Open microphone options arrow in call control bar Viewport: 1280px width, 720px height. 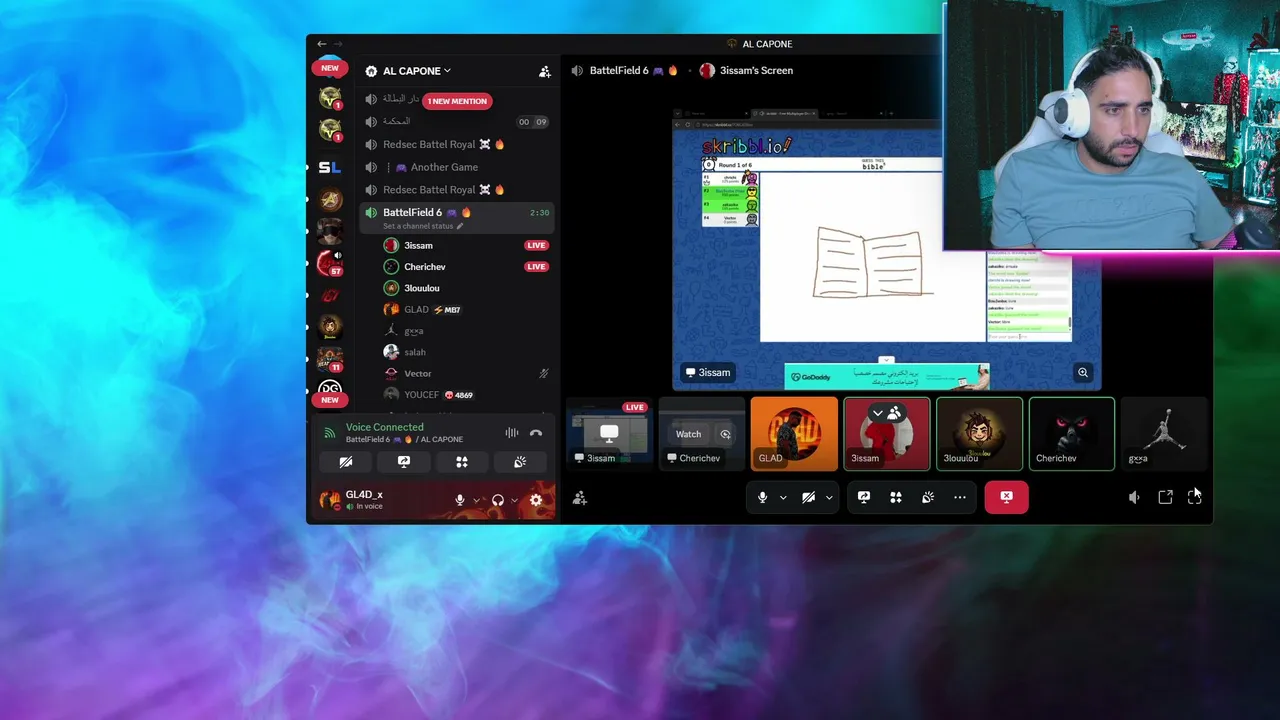[x=783, y=497]
